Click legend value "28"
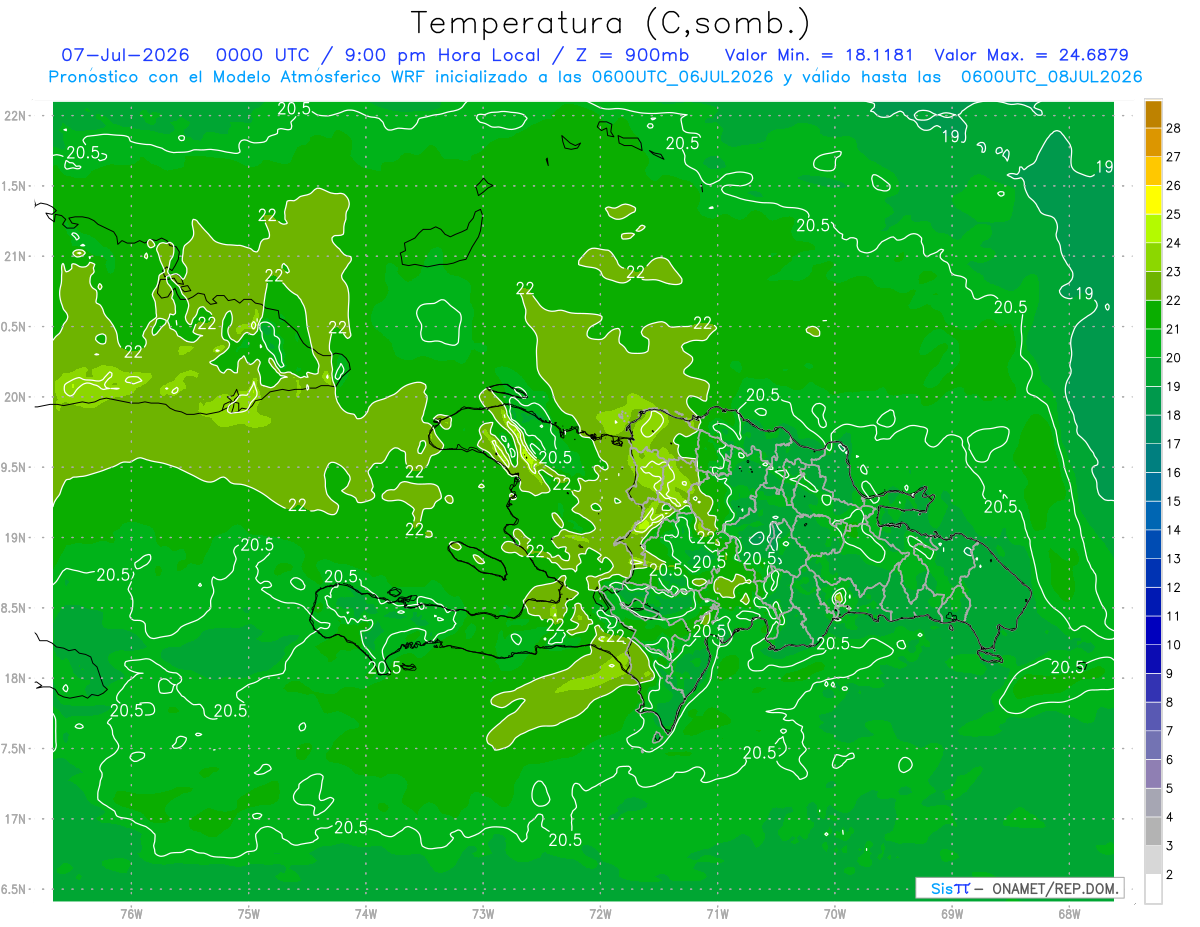The image size is (1200, 927). (1174, 128)
